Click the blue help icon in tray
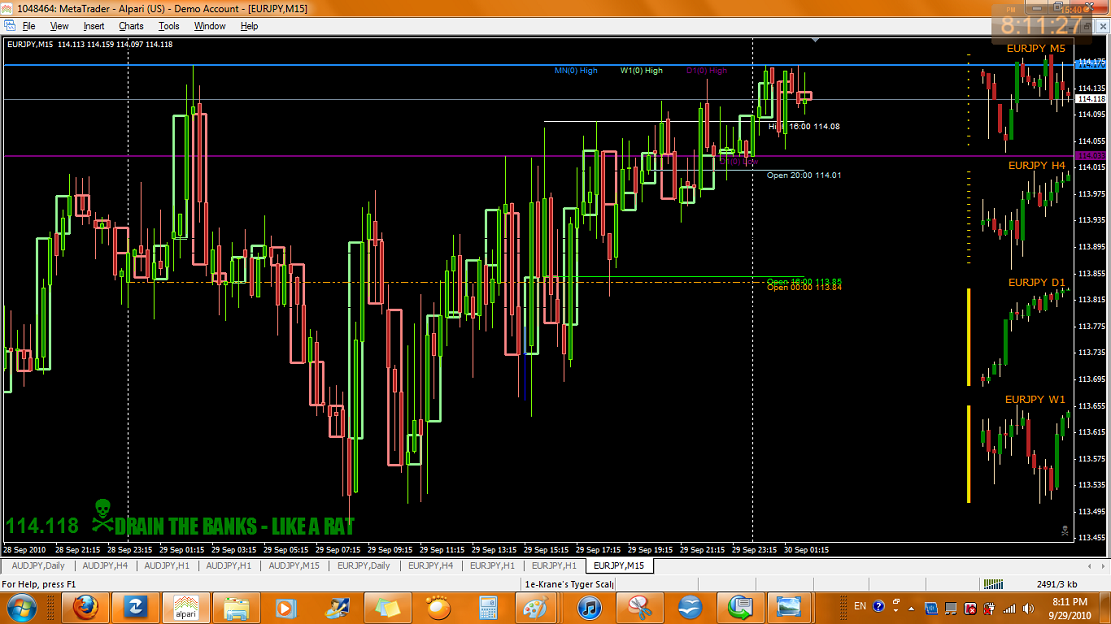This screenshot has width=1111, height=624. [879, 607]
